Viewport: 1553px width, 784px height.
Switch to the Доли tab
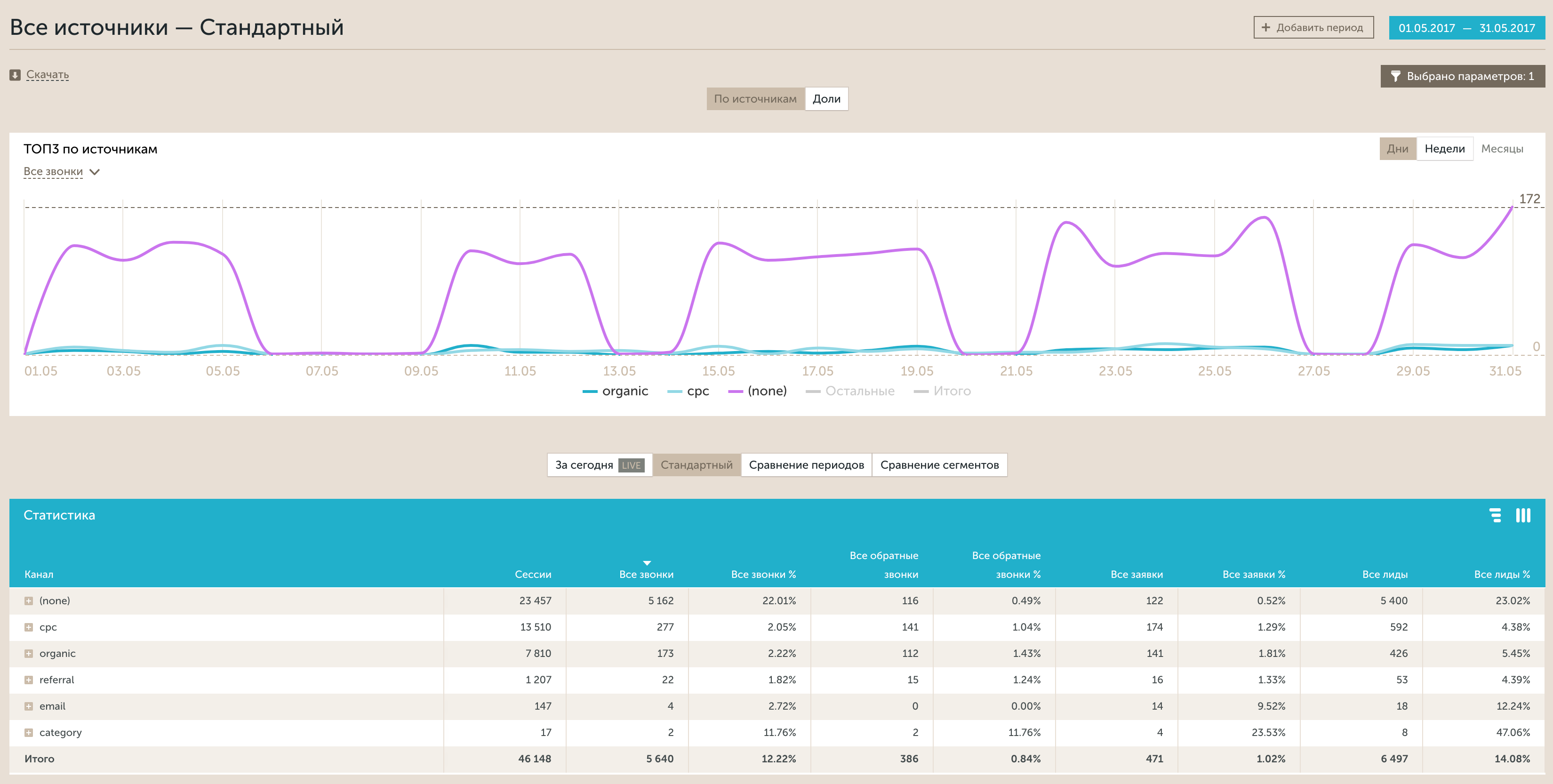826,99
